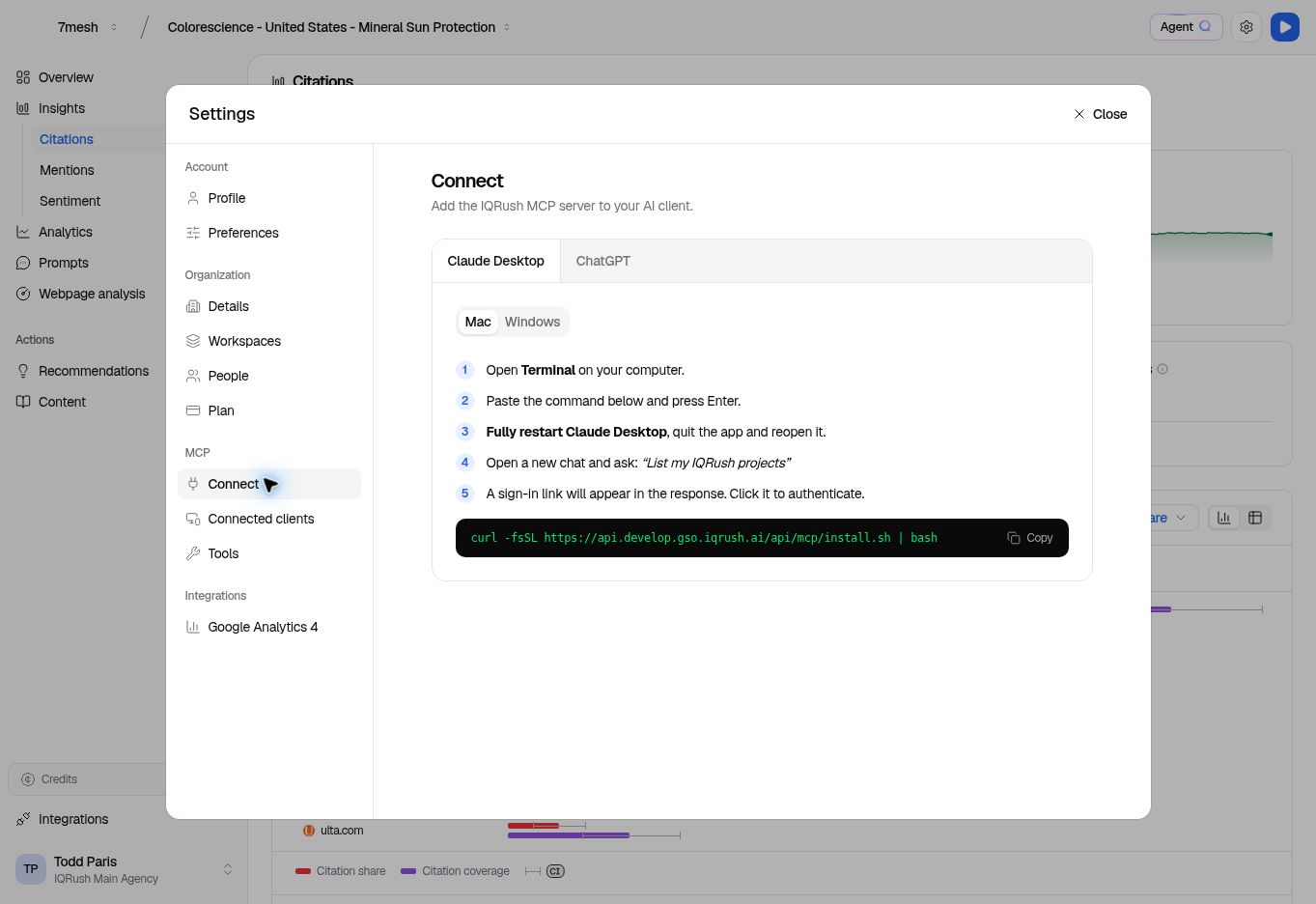Switch to the ChatGPT tab

tap(602, 261)
